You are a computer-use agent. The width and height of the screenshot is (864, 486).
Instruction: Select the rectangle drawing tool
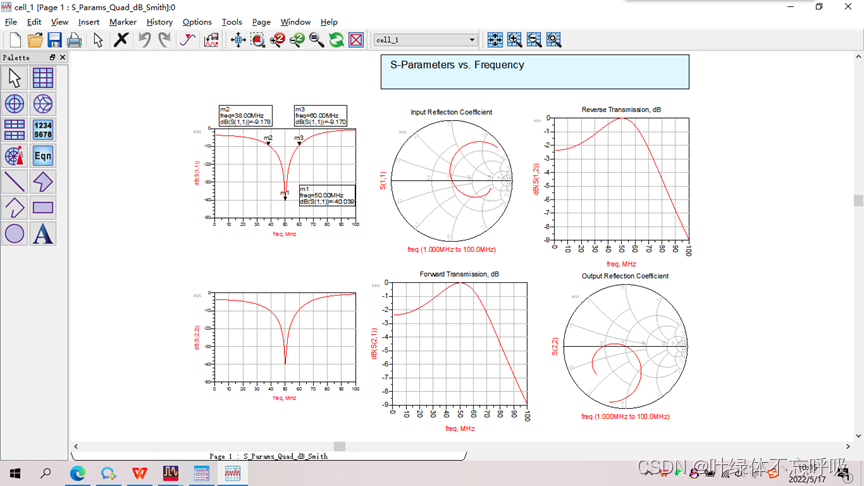point(42,208)
